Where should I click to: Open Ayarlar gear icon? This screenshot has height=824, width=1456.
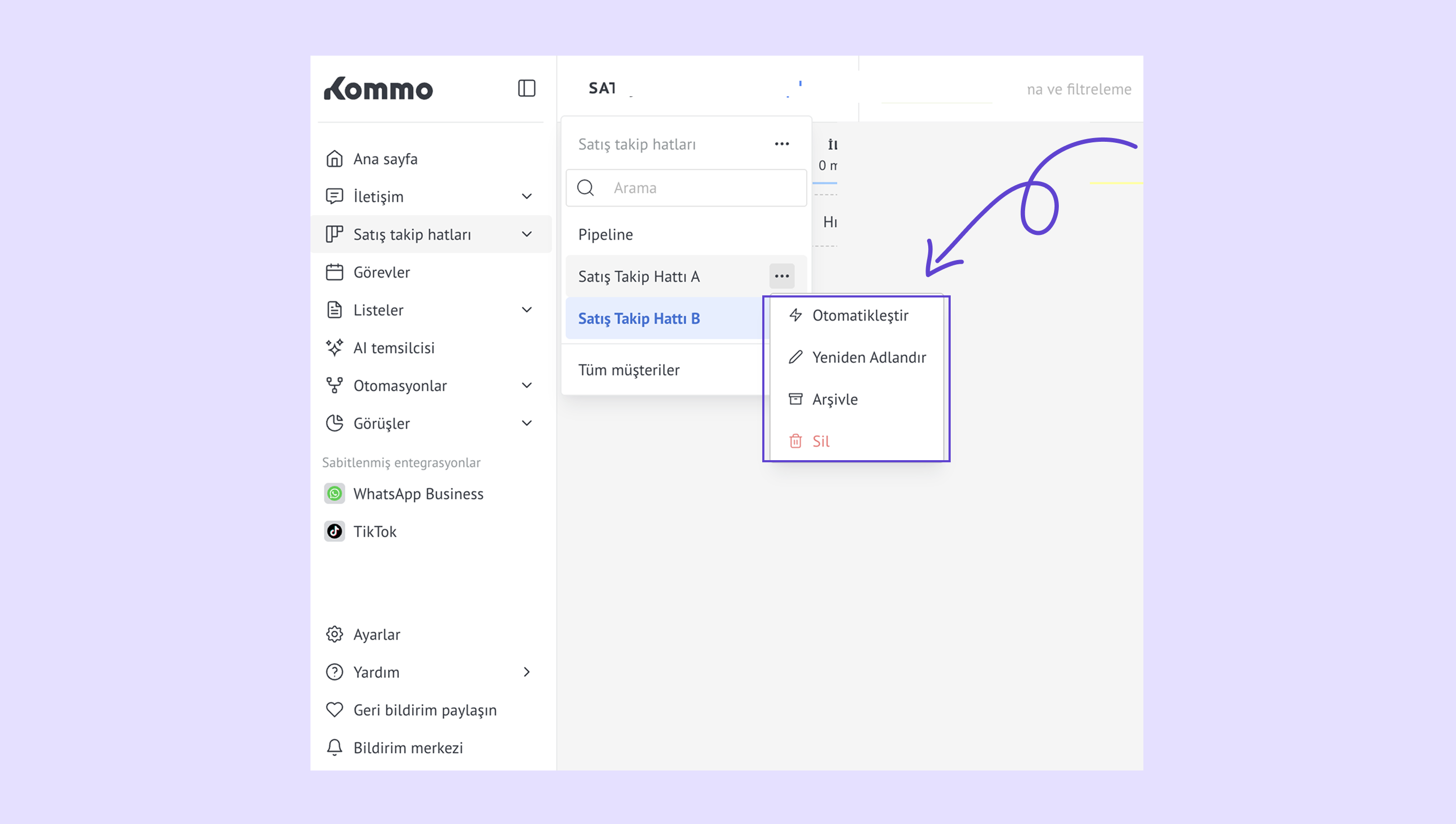pos(335,635)
